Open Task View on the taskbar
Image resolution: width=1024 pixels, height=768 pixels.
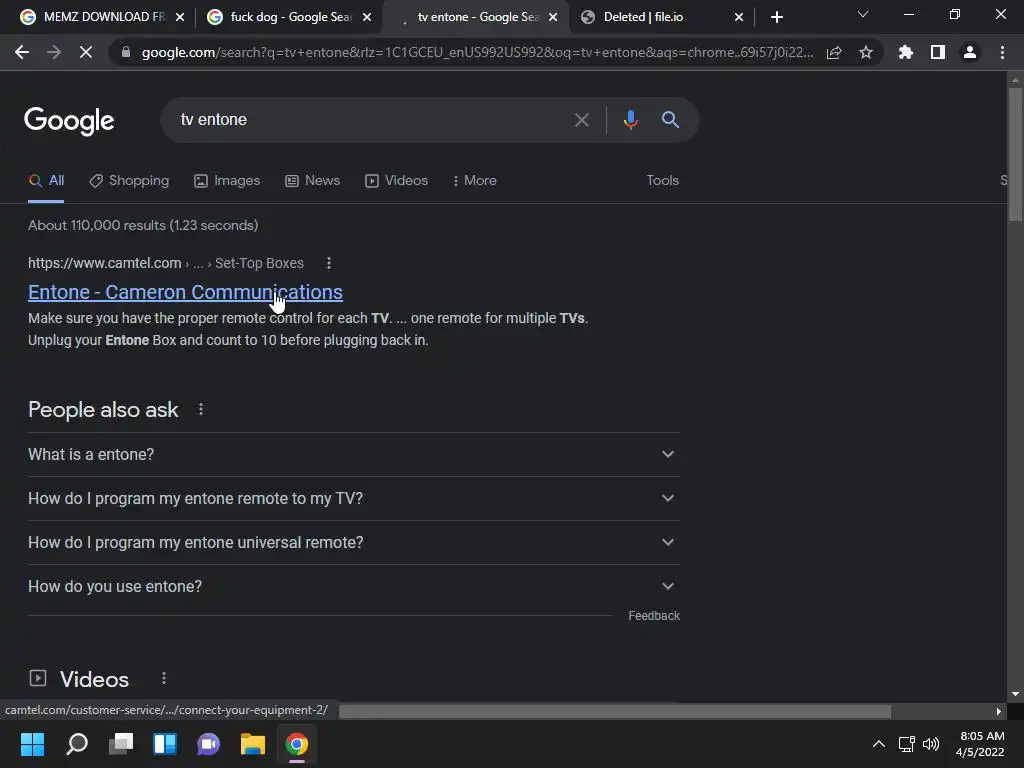click(x=121, y=744)
